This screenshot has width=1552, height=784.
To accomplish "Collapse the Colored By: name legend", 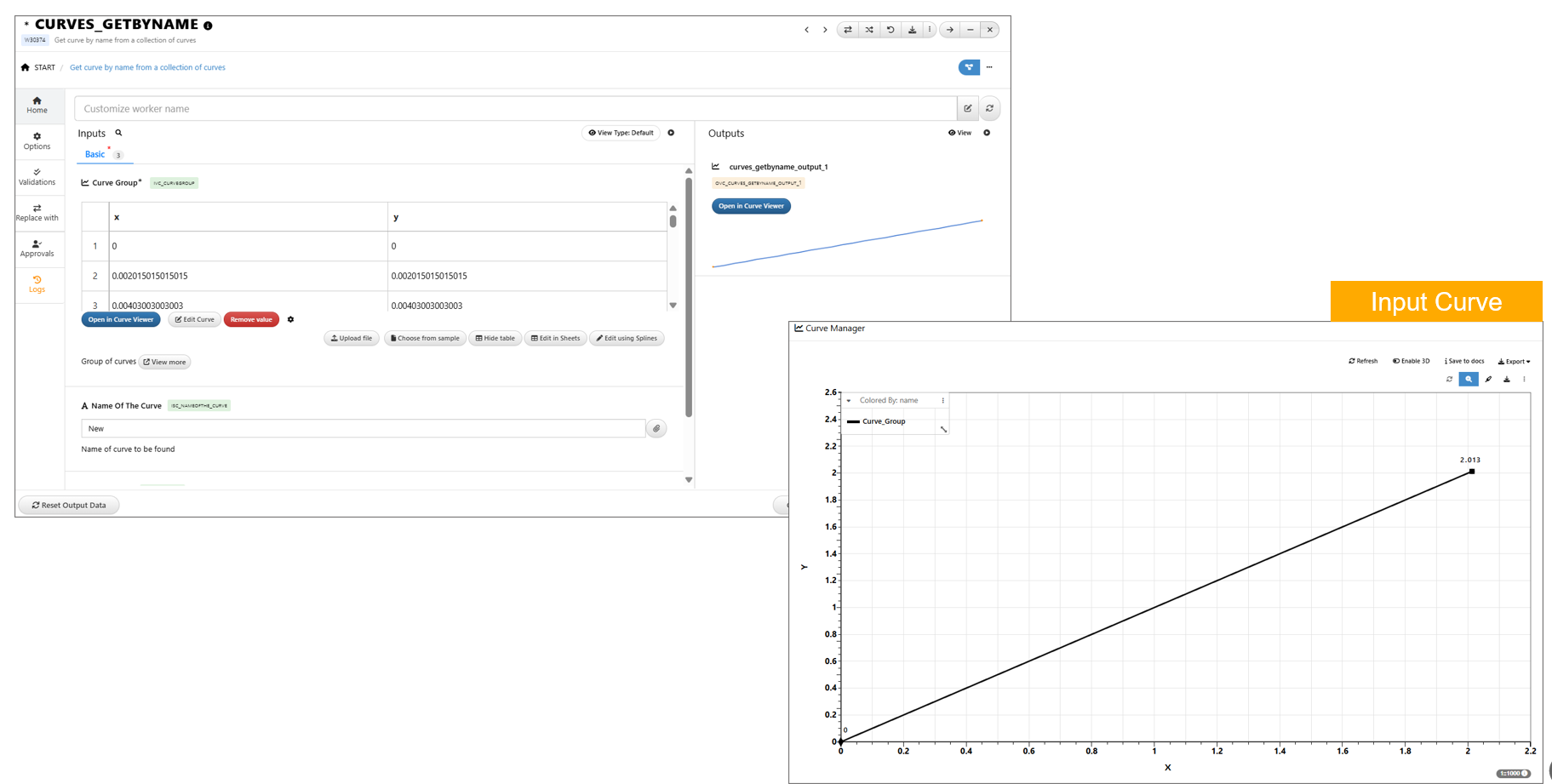I will 849,400.
